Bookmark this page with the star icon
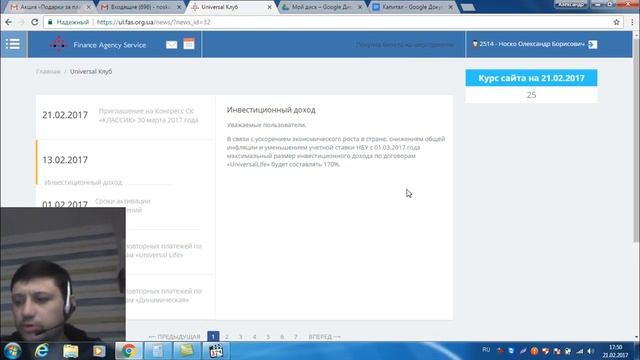This screenshot has height=360, width=640. point(616,22)
